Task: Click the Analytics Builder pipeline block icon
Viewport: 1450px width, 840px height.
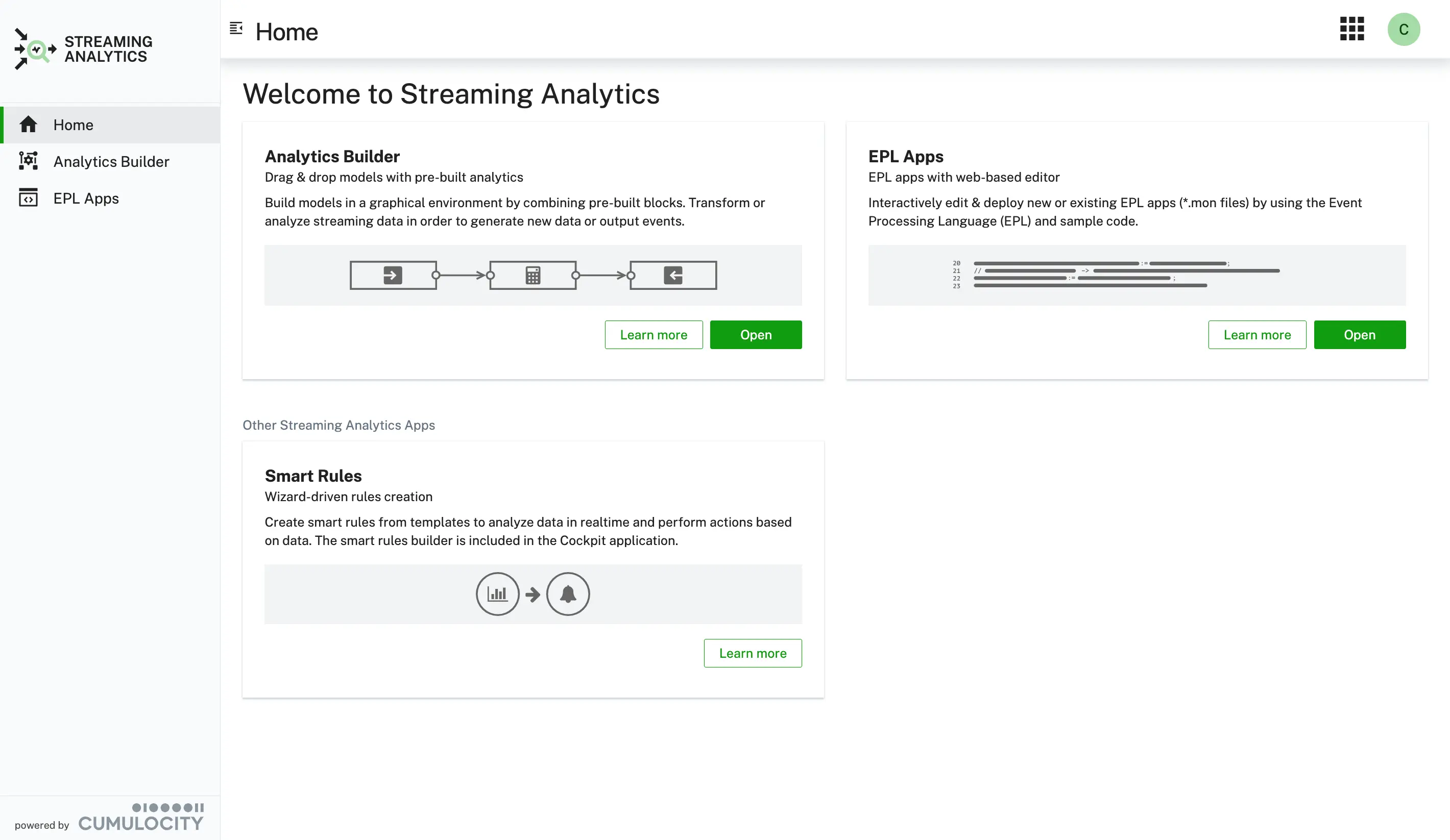Action: [533, 274]
